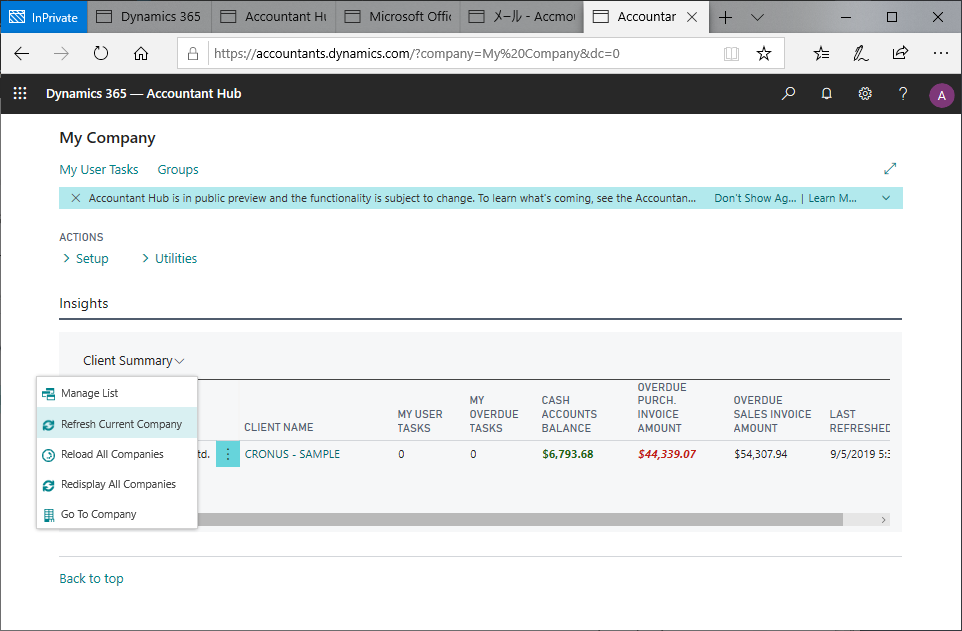Image resolution: width=962 pixels, height=631 pixels.
Task: Add page to favorites with star icon
Action: [x=763, y=53]
